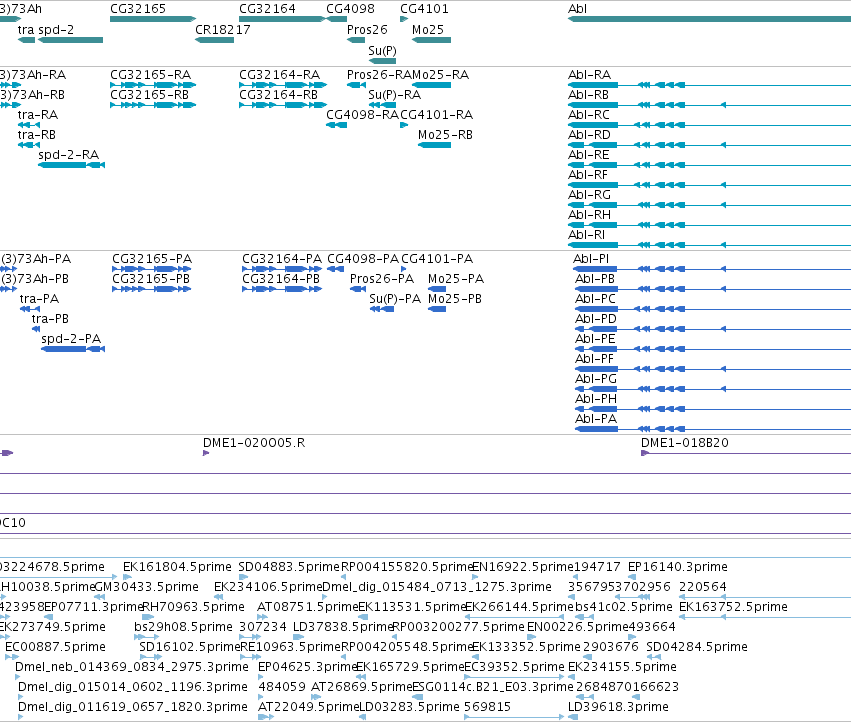Click the Mo25 gene label
851x722 pixels.
[x=428, y=29]
